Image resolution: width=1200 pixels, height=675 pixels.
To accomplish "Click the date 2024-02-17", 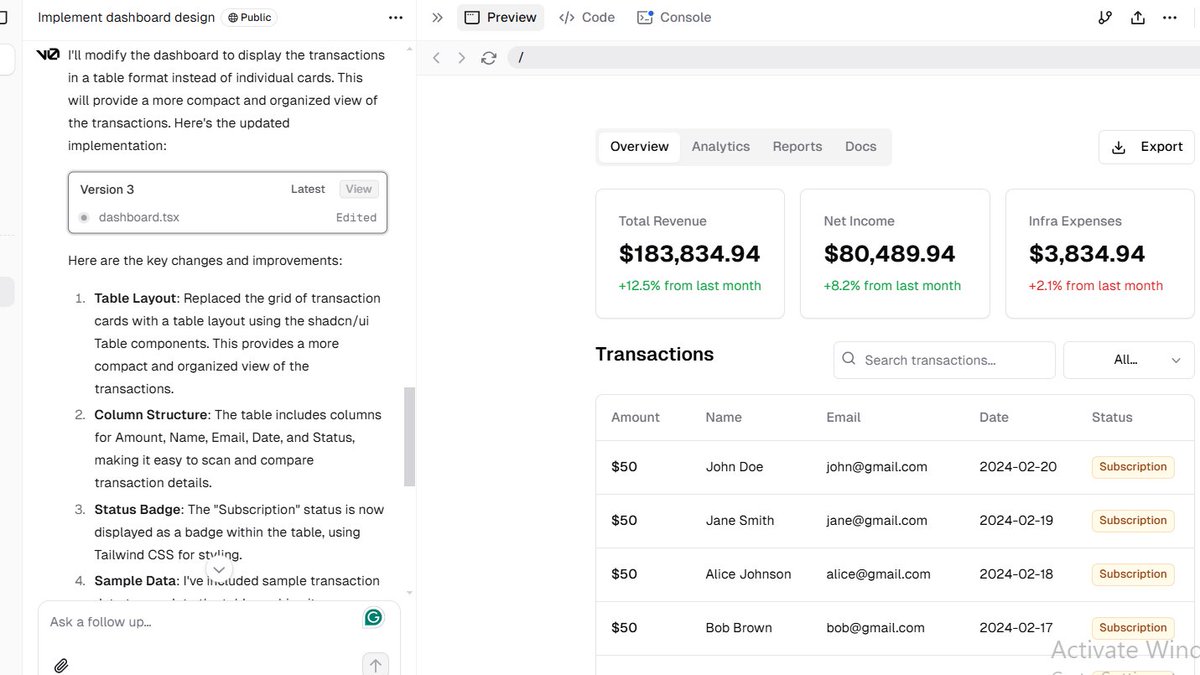I will click(x=1016, y=628).
